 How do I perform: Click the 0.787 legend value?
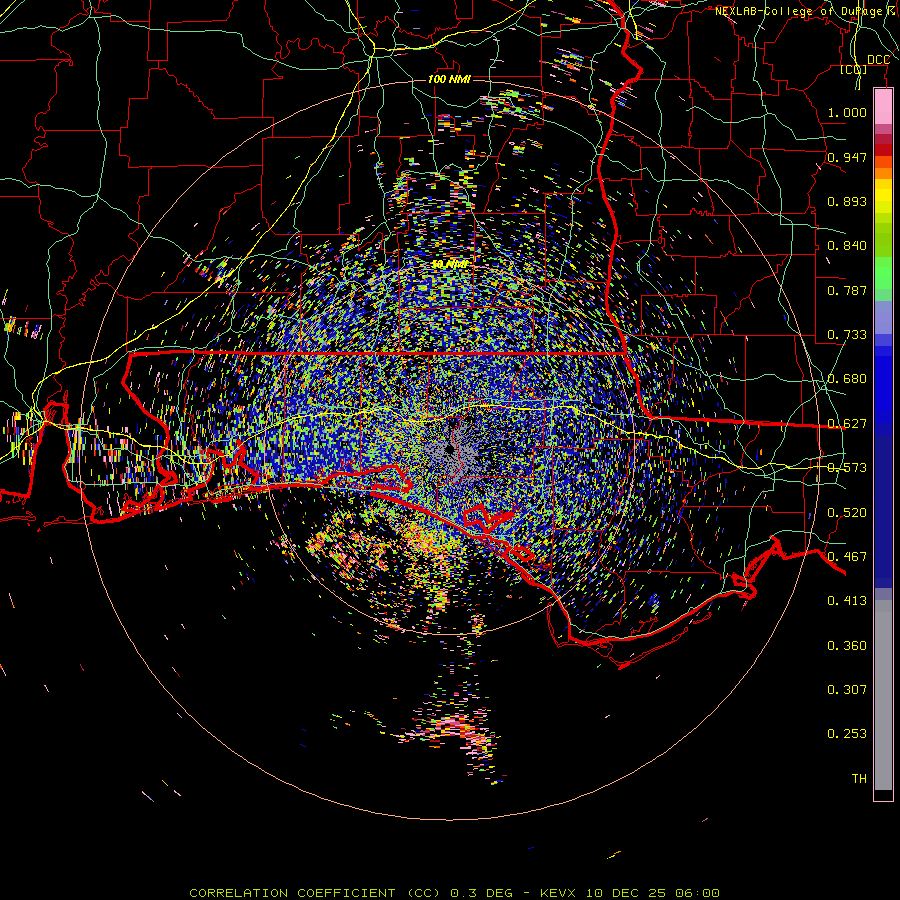(847, 290)
